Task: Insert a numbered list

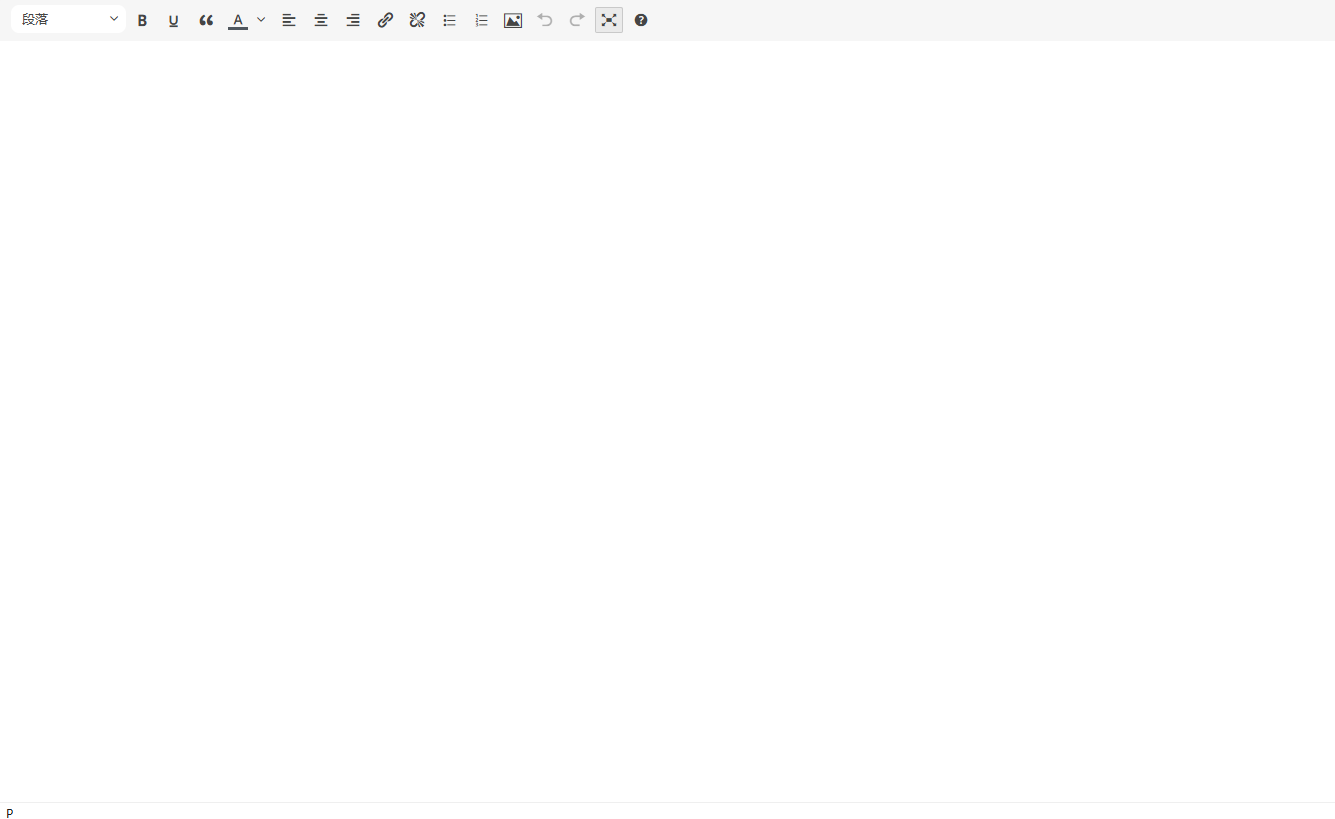Action: pos(481,20)
